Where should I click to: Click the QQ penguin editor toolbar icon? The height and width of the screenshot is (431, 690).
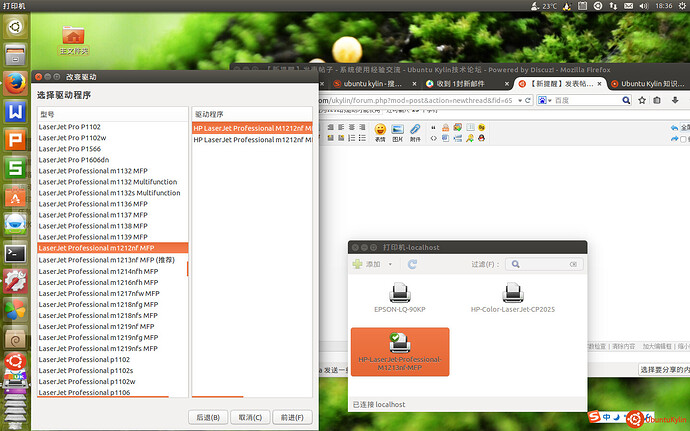(481, 138)
